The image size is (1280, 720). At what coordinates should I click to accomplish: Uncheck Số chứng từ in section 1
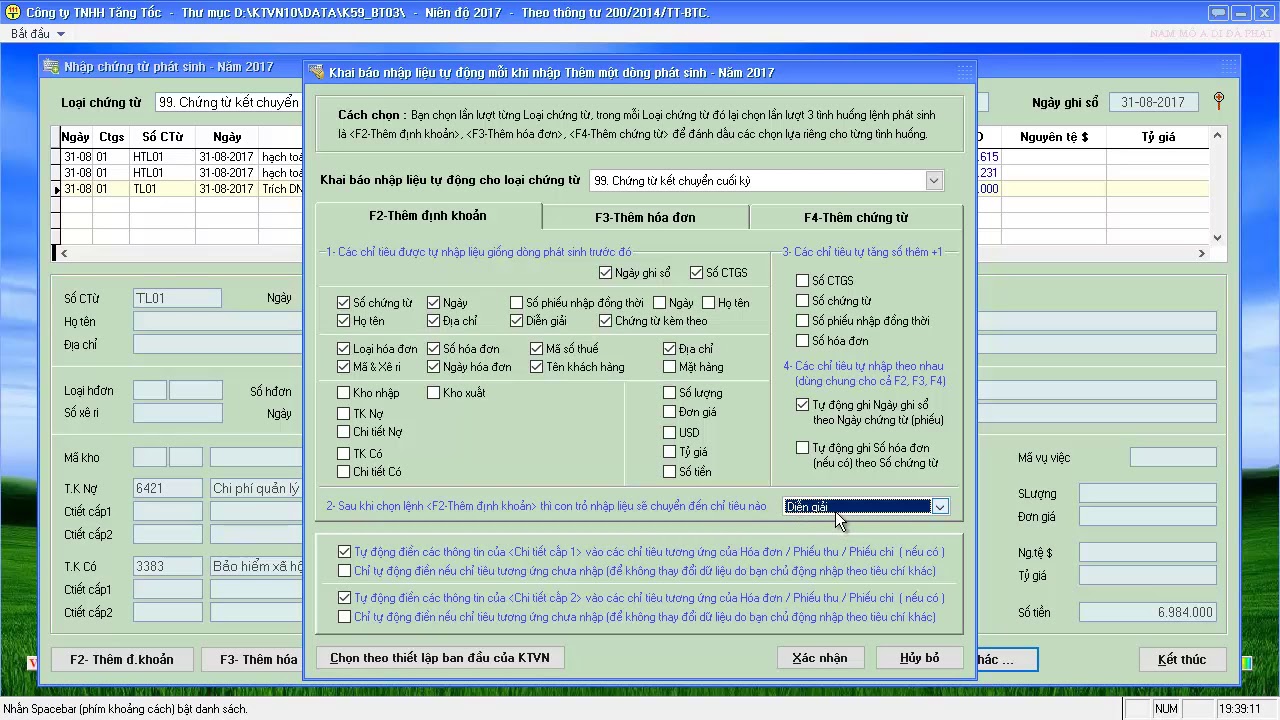pos(344,303)
